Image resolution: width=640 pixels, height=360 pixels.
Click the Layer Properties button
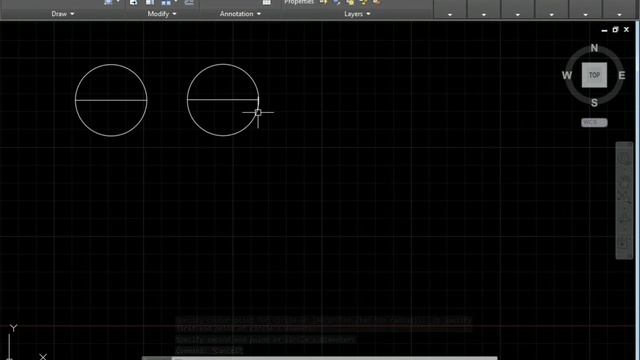click(x=298, y=2)
